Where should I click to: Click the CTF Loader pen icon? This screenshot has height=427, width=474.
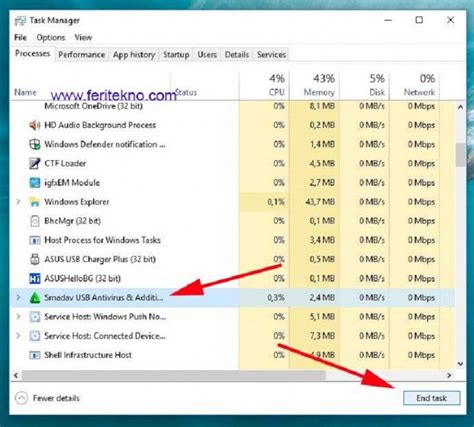35,164
